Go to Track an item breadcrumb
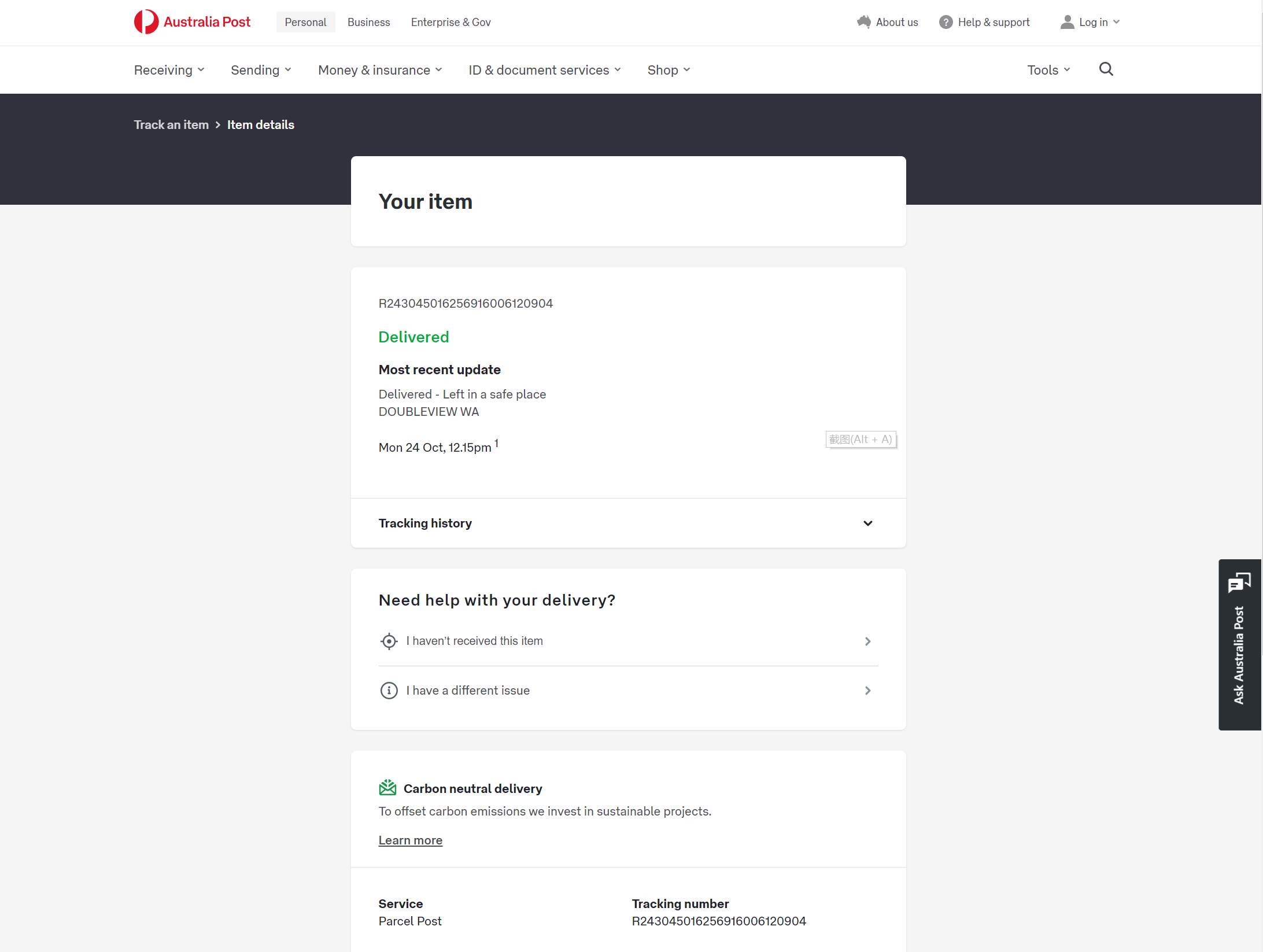Viewport: 1263px width, 952px height. [171, 125]
